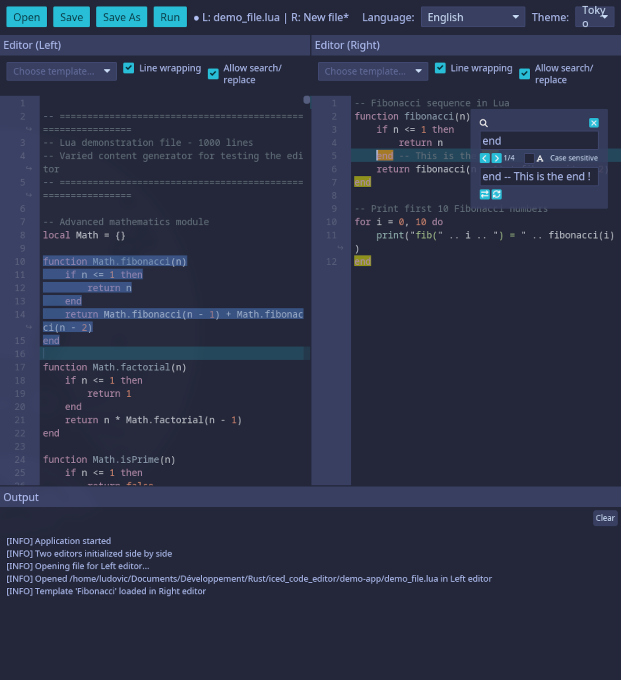Open the left editor's Choose template dropdown
621x680 pixels.
coord(61,72)
